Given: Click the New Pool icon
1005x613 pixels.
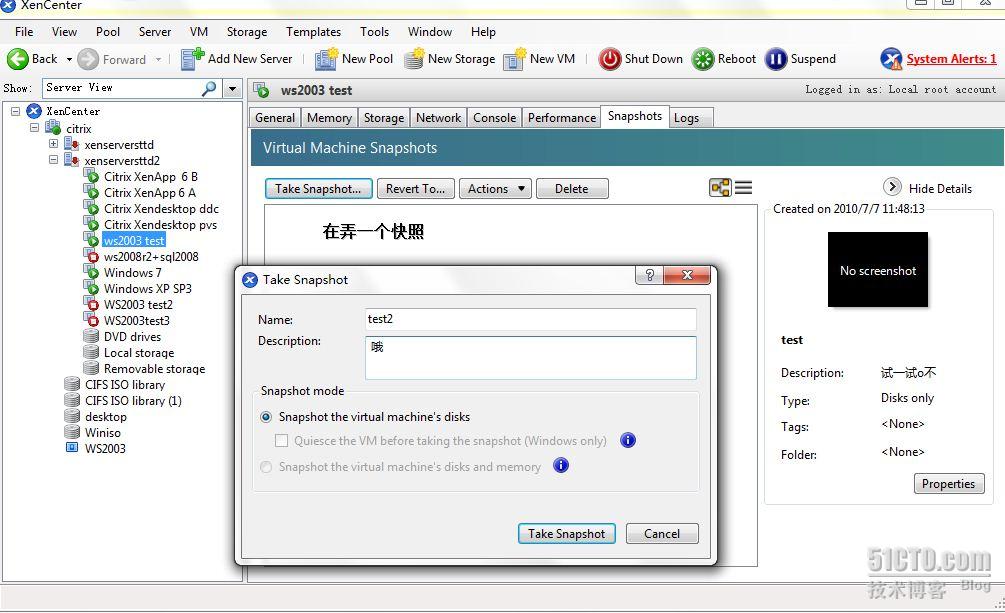Looking at the screenshot, I should [326, 59].
